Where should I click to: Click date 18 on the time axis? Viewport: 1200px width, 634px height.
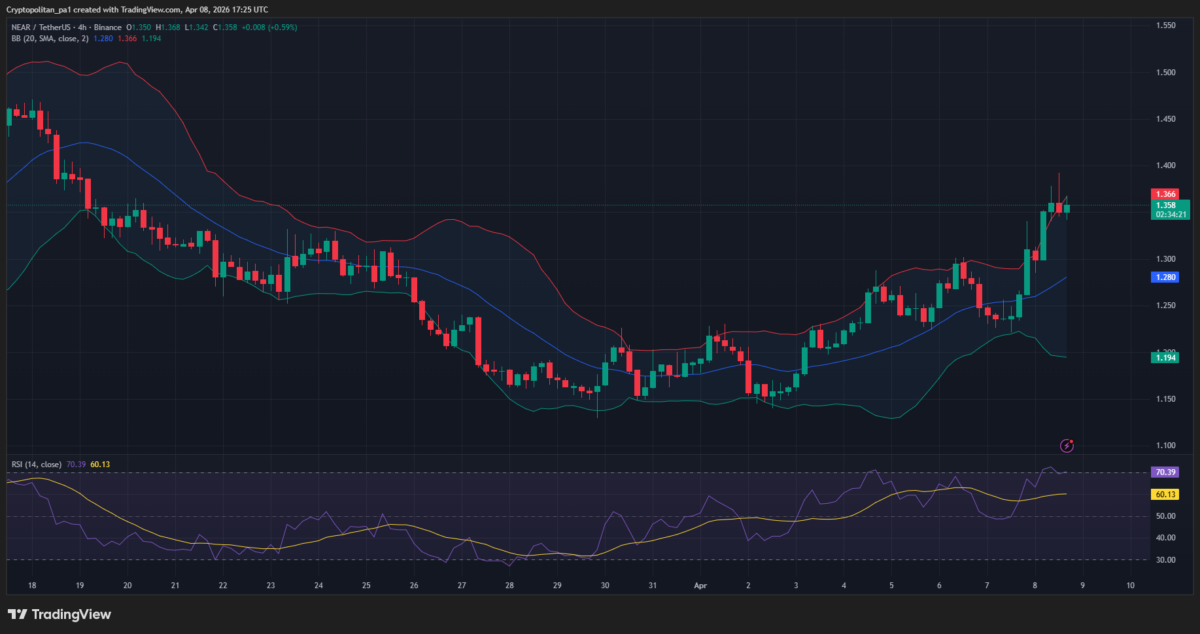pos(32,585)
